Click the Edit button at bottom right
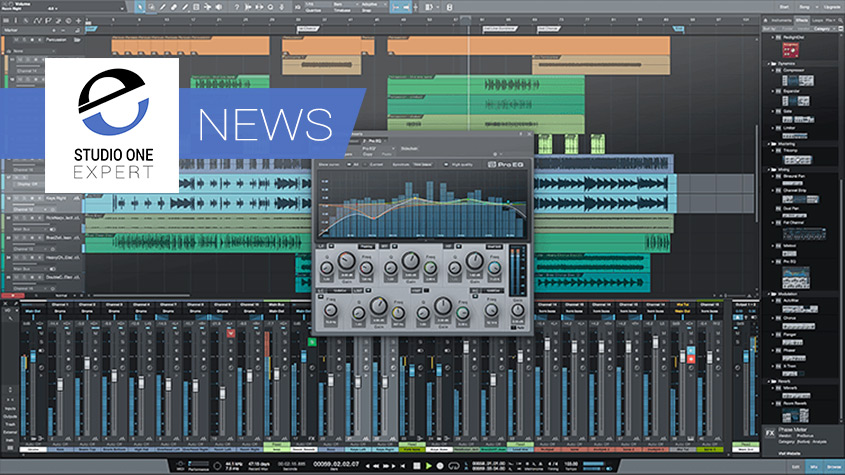 tap(796, 467)
